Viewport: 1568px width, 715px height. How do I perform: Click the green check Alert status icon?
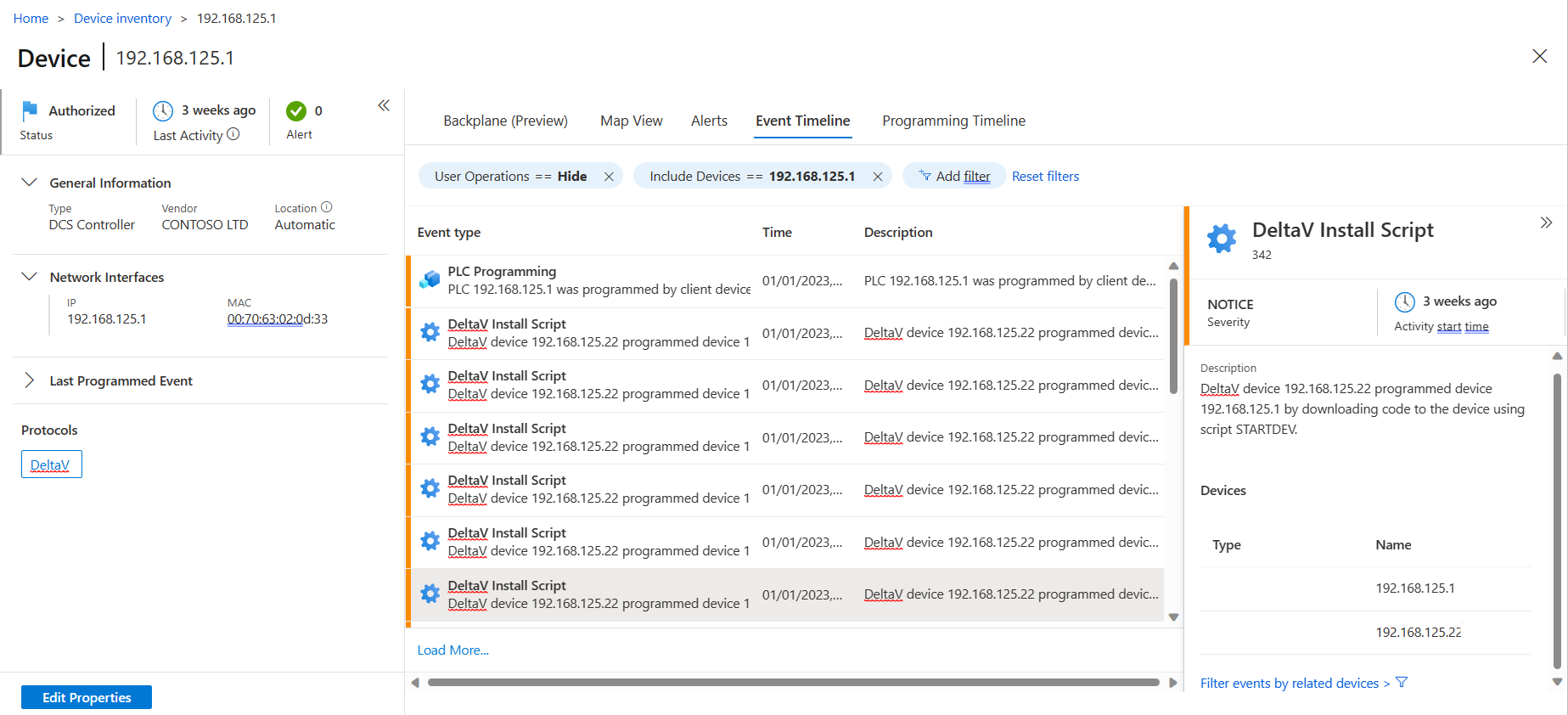(x=296, y=111)
